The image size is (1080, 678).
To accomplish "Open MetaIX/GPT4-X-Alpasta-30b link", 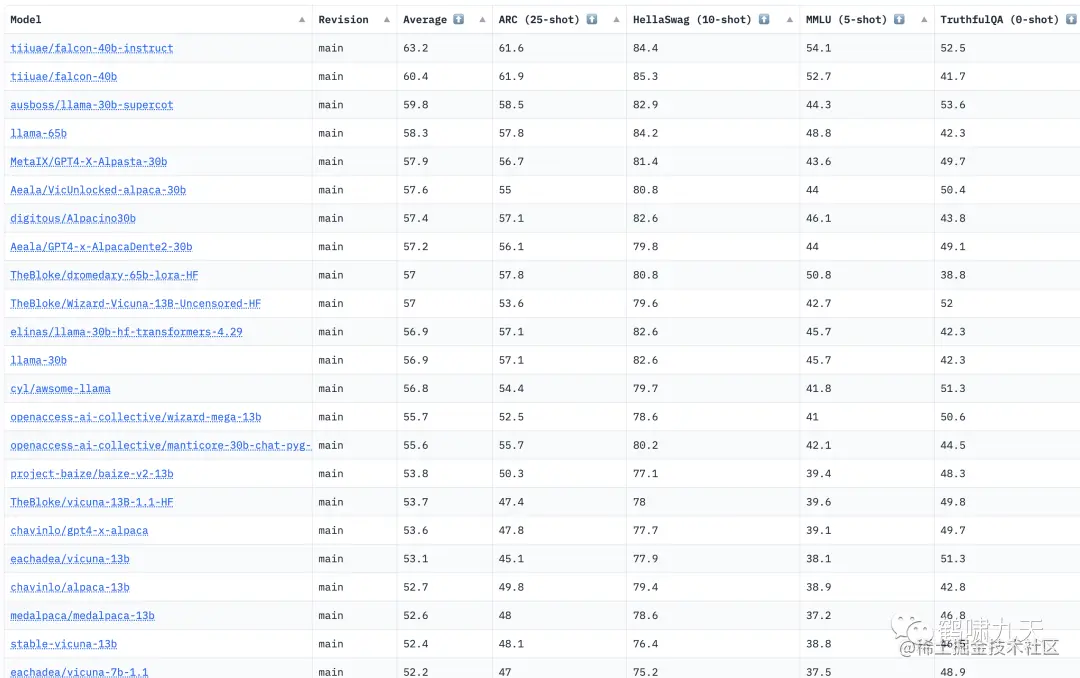I will tap(89, 161).
